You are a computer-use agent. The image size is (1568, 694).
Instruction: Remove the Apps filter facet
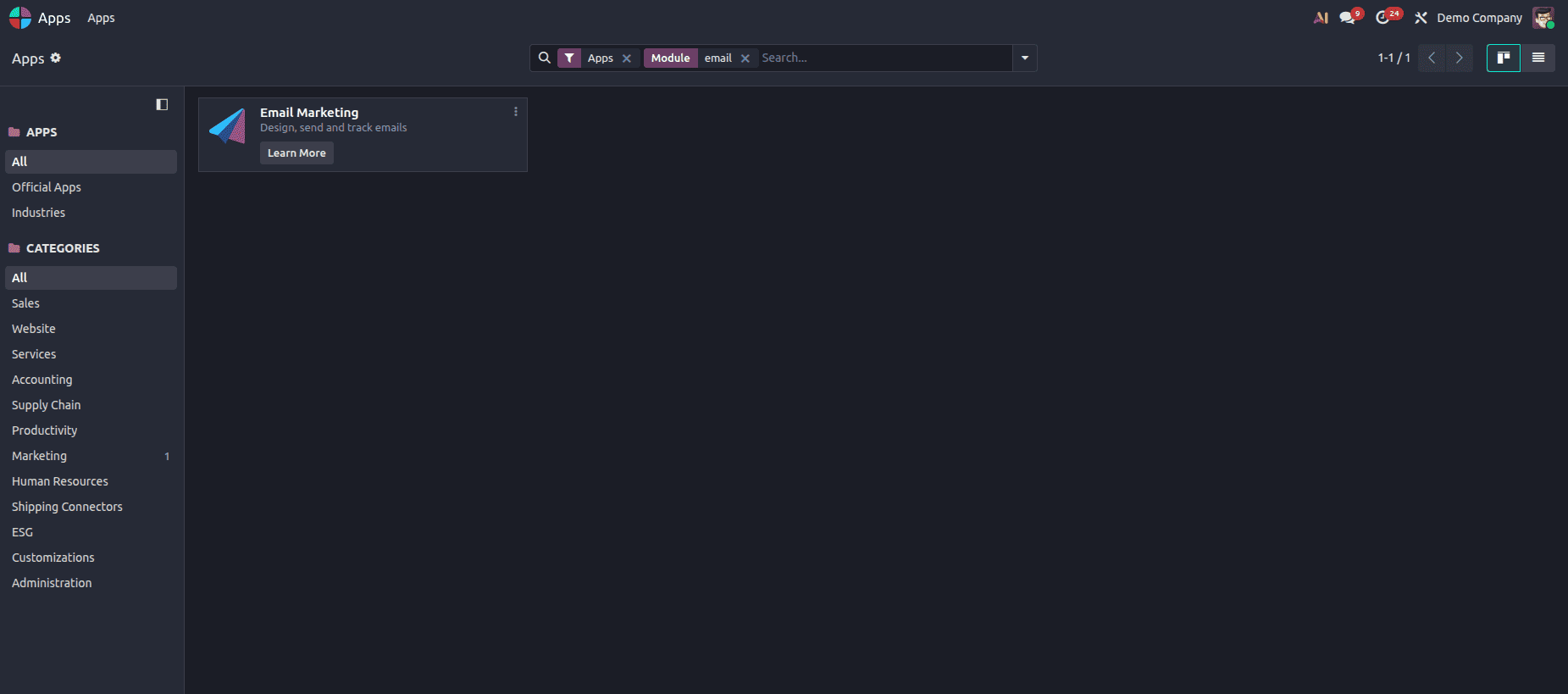[x=627, y=58]
